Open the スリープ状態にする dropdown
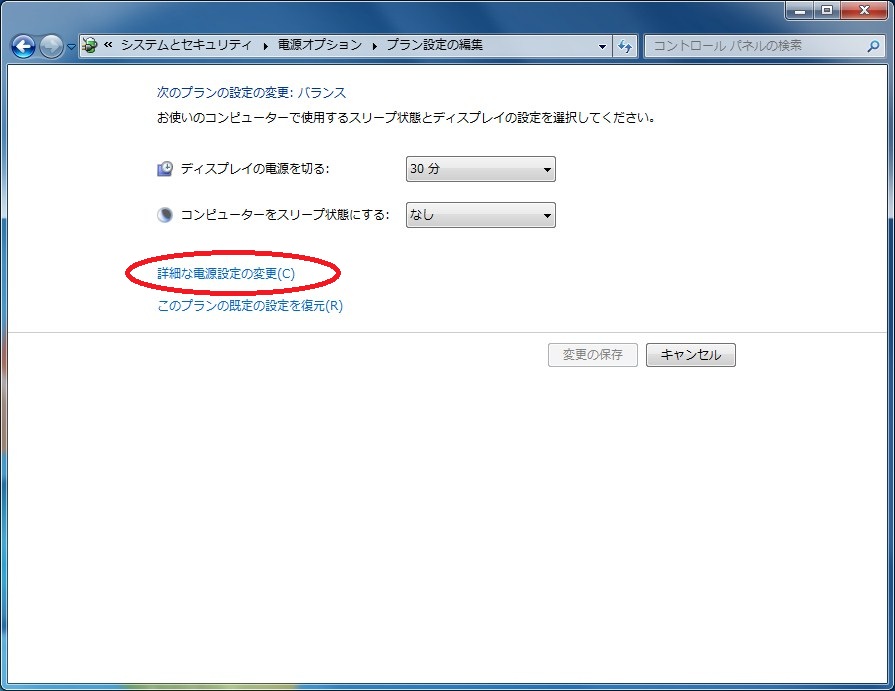The height and width of the screenshot is (691, 895). pos(481,215)
